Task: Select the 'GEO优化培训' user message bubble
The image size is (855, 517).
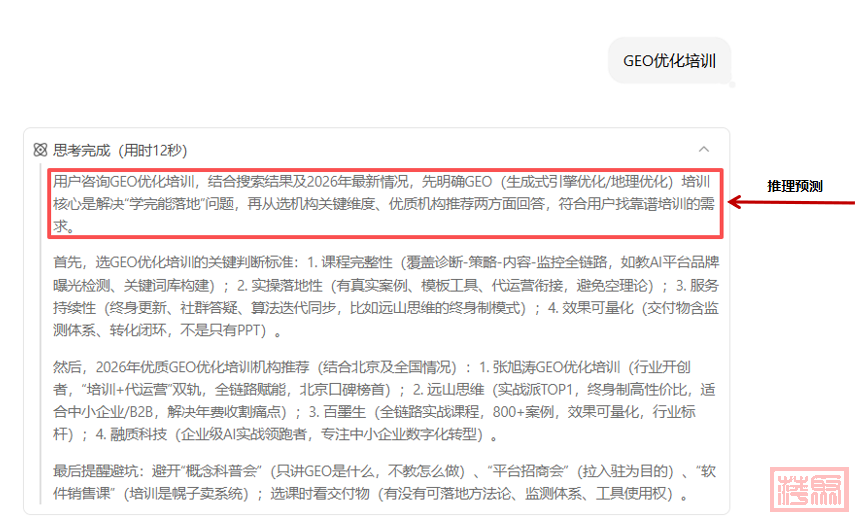Action: [669, 60]
